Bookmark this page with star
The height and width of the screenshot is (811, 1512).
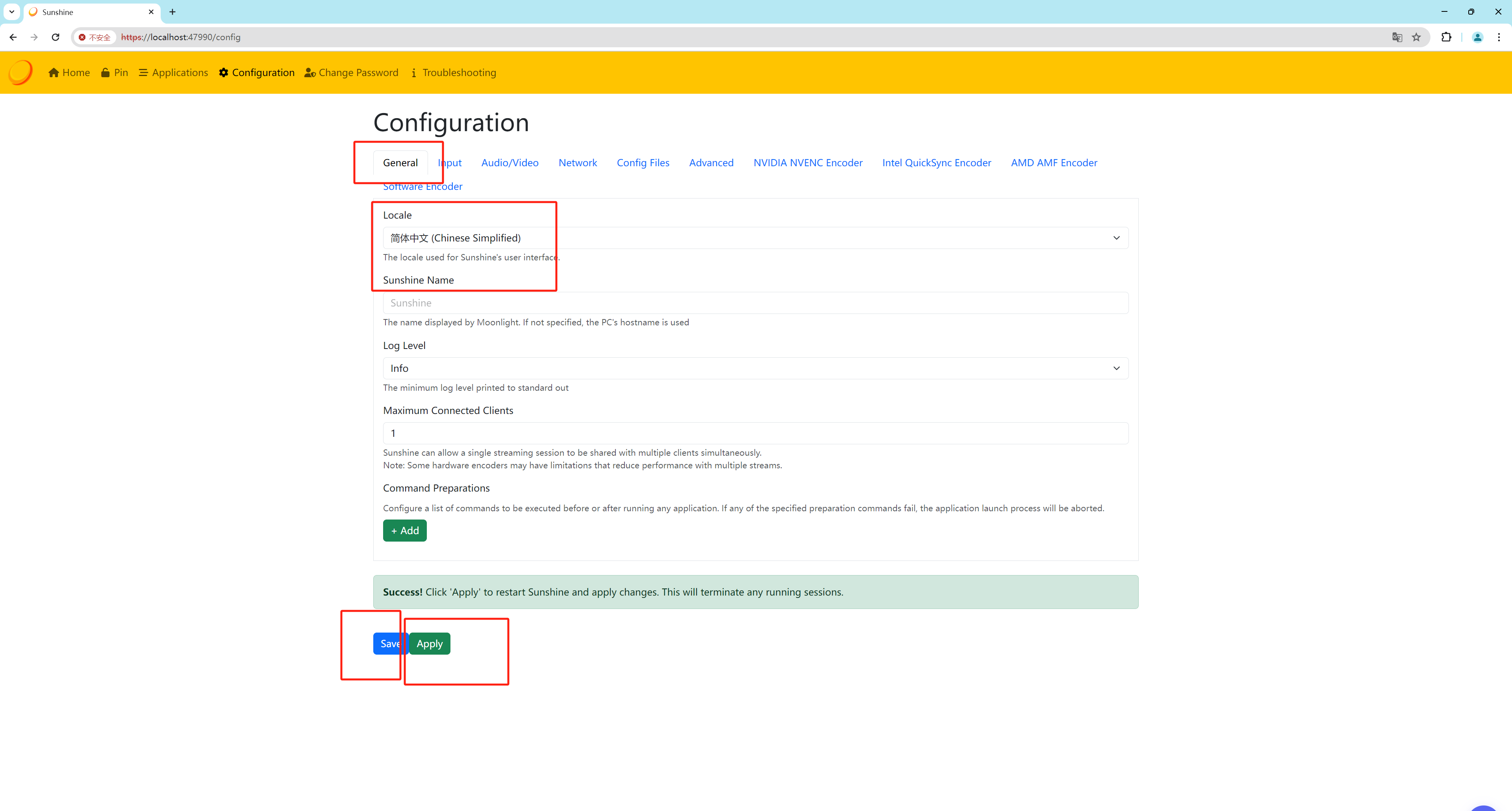pyautogui.click(x=1416, y=37)
